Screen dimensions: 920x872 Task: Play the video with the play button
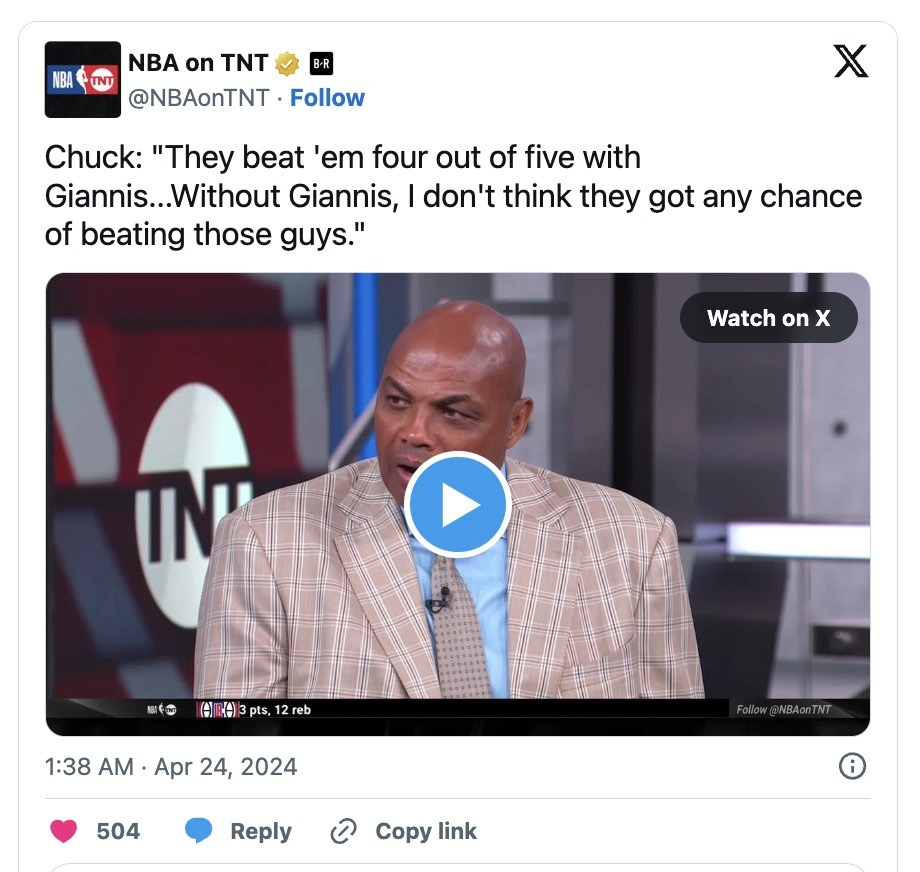pos(458,505)
